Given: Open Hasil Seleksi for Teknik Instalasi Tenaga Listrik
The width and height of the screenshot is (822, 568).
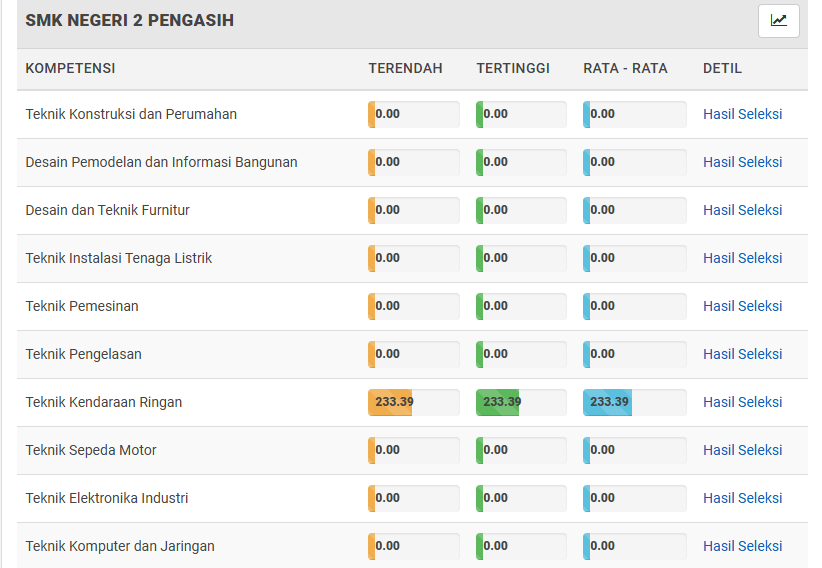Looking at the screenshot, I should click(742, 258).
